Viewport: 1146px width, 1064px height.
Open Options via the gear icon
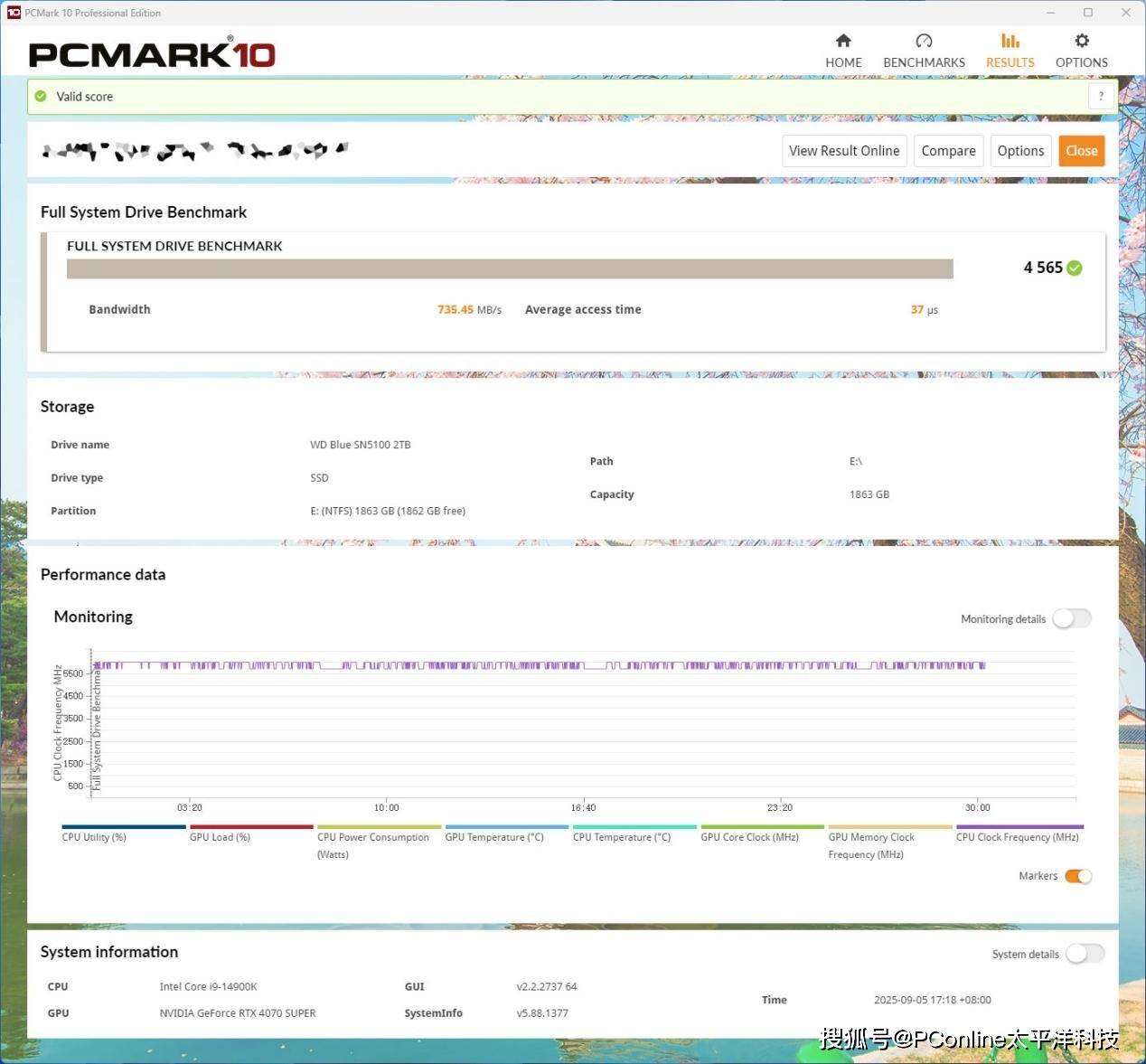point(1082,41)
